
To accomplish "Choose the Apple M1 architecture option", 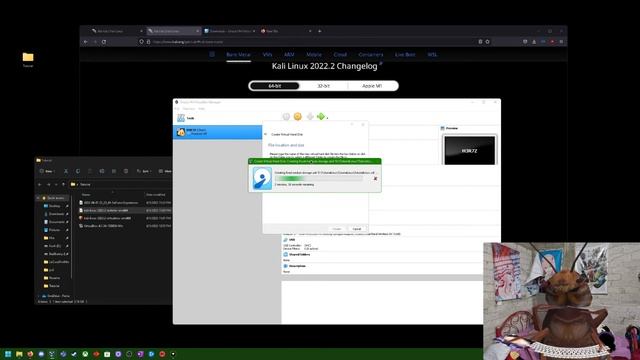I will [372, 86].
